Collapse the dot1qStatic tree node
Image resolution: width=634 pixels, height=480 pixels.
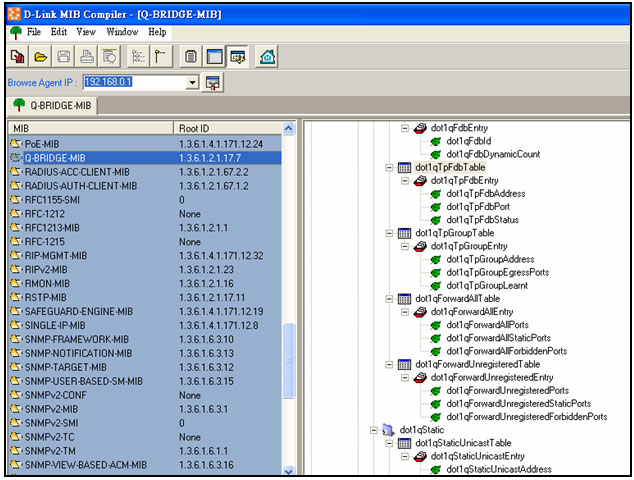point(374,430)
